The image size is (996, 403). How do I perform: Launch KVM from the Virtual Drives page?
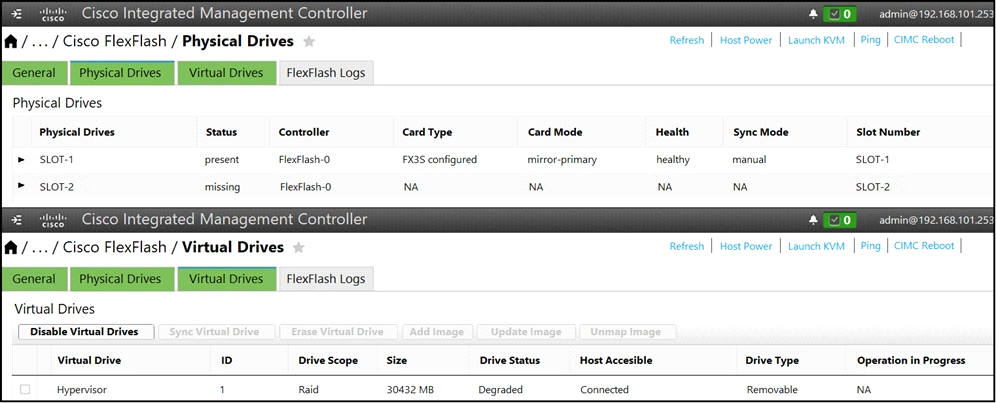[816, 246]
